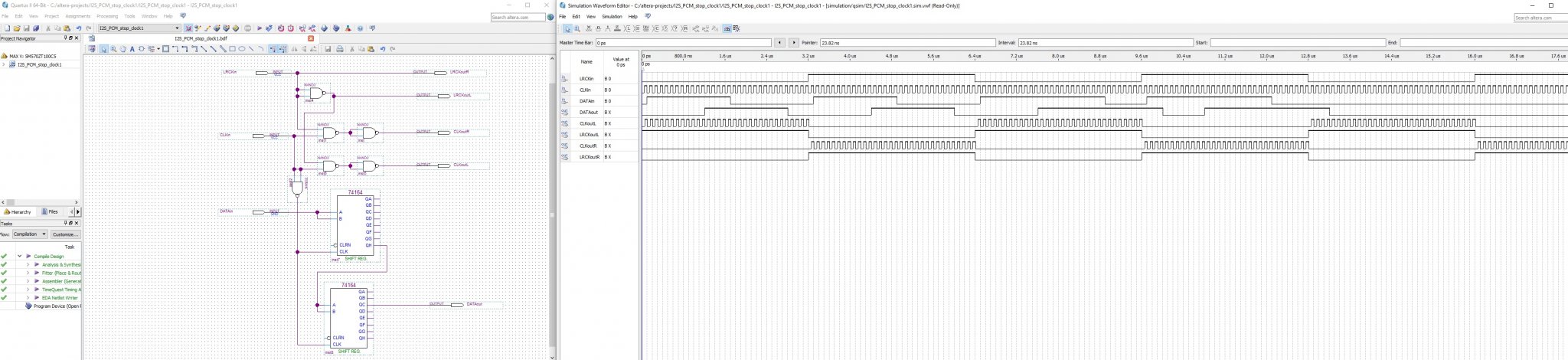
Task: Open Quartus Tools menu
Action: (x=130, y=16)
